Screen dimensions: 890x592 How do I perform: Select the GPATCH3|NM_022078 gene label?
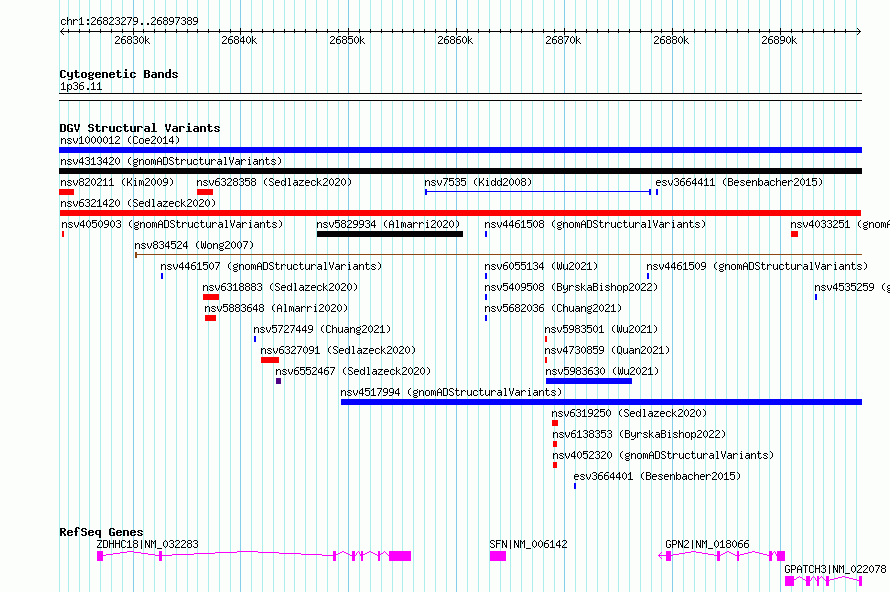point(835,569)
